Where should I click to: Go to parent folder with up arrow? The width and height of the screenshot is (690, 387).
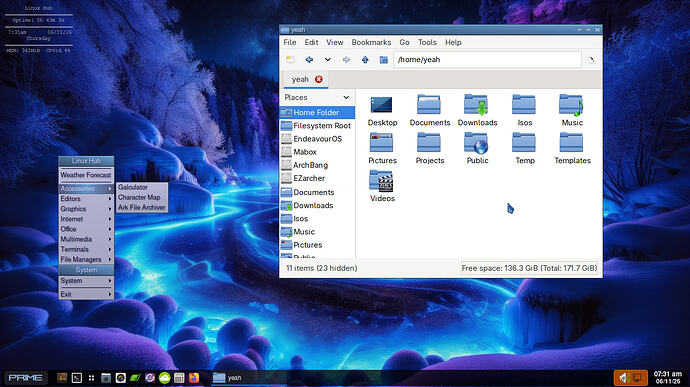(365, 59)
